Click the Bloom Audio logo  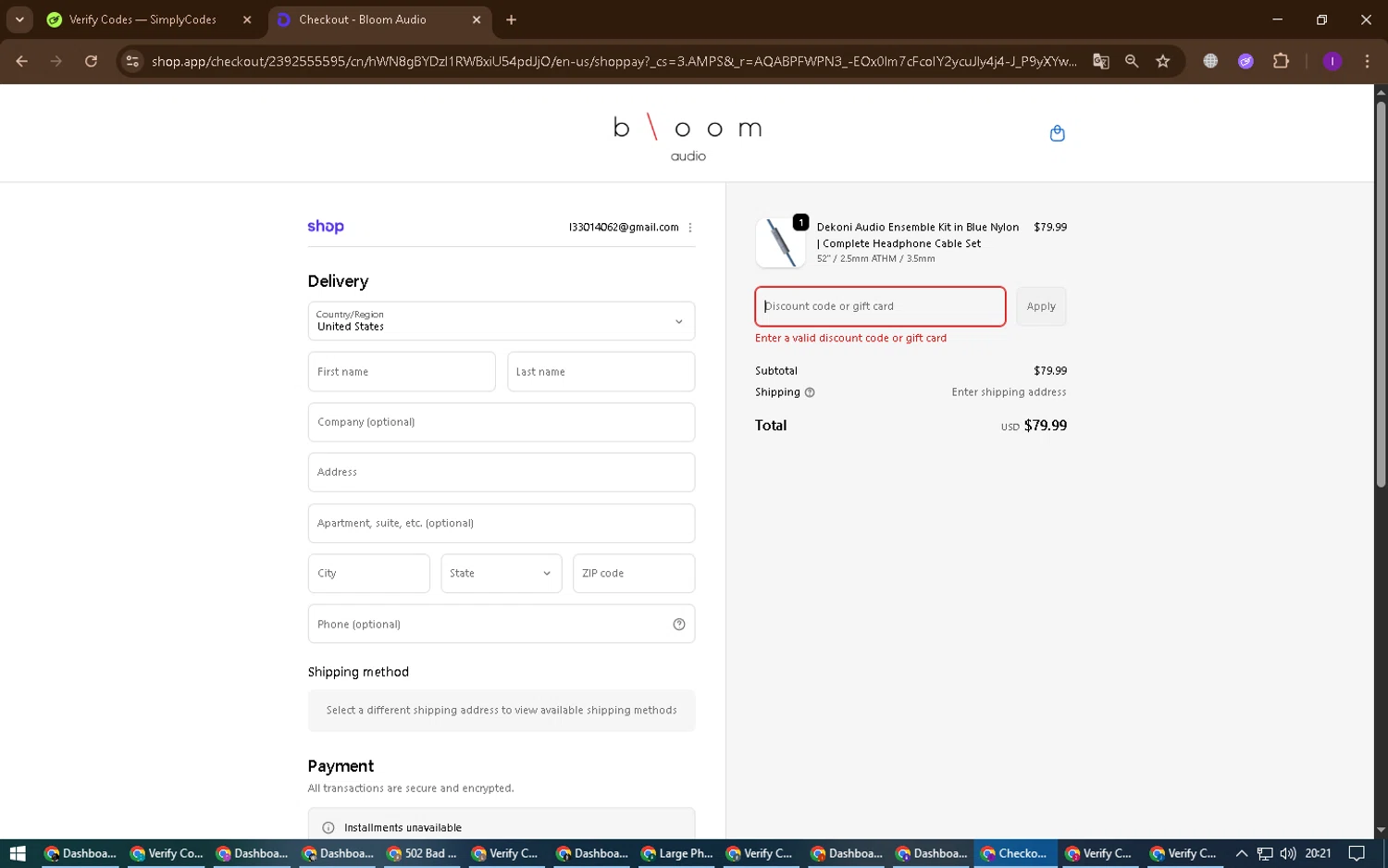[688, 137]
